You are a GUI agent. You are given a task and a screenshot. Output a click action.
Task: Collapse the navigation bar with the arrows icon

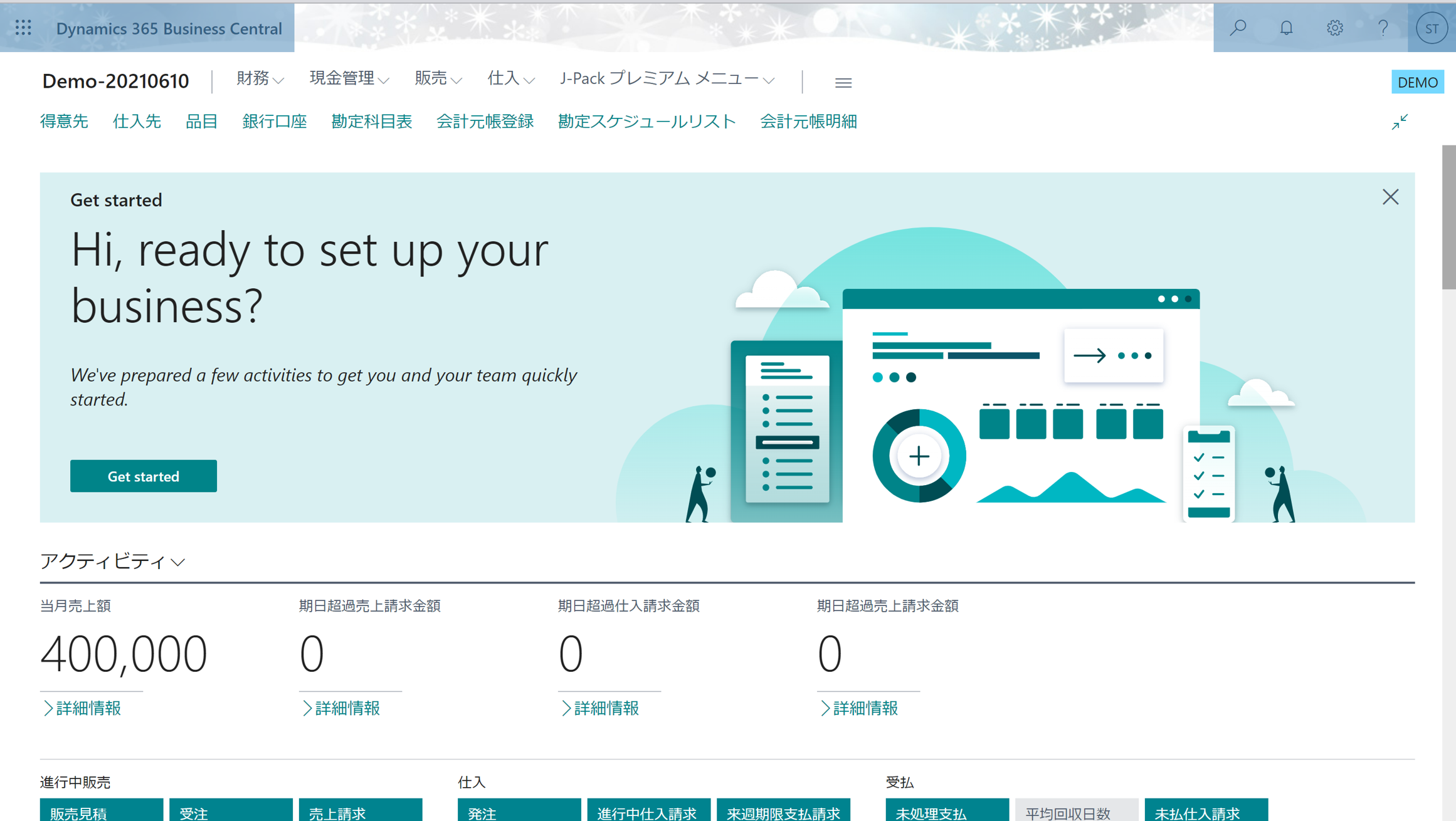1400,122
